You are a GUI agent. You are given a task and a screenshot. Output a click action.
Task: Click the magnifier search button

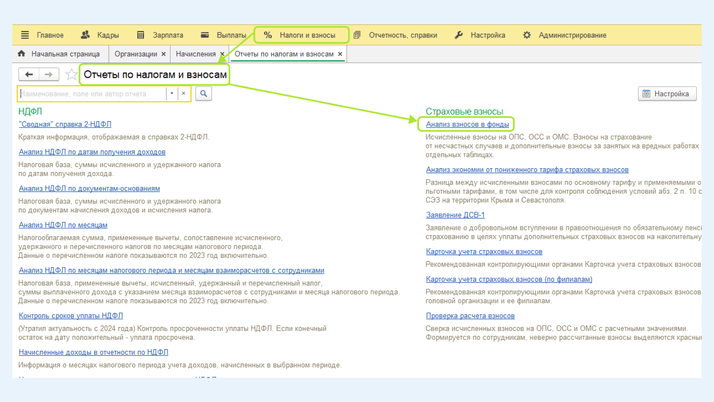[x=204, y=94]
